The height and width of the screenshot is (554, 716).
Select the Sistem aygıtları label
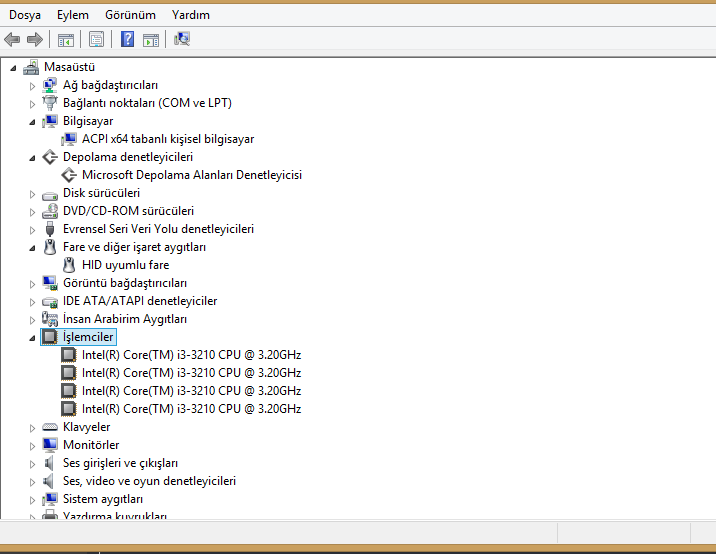pos(103,499)
